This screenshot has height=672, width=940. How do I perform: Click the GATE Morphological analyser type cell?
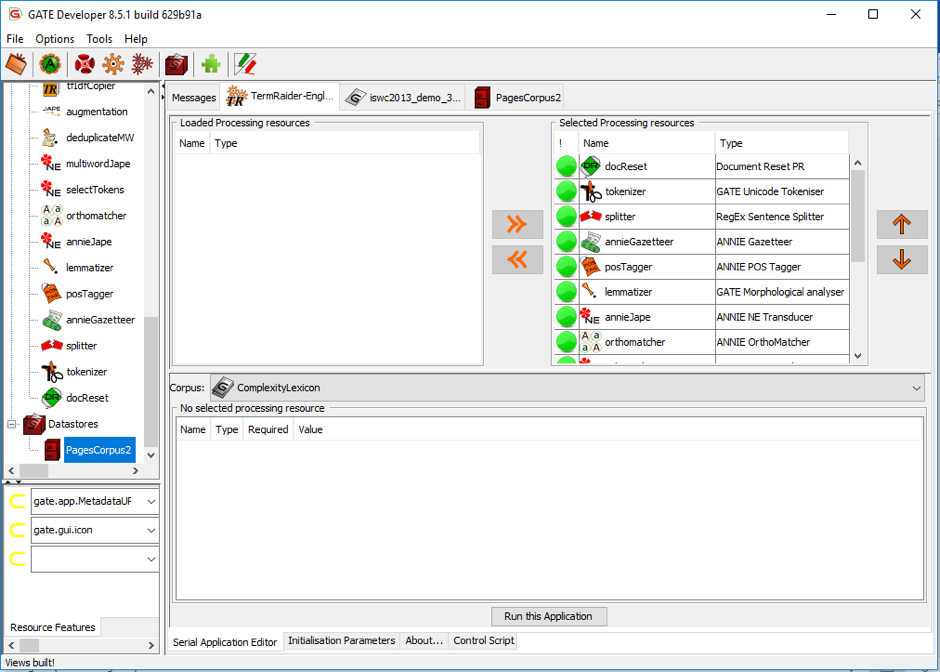click(781, 292)
